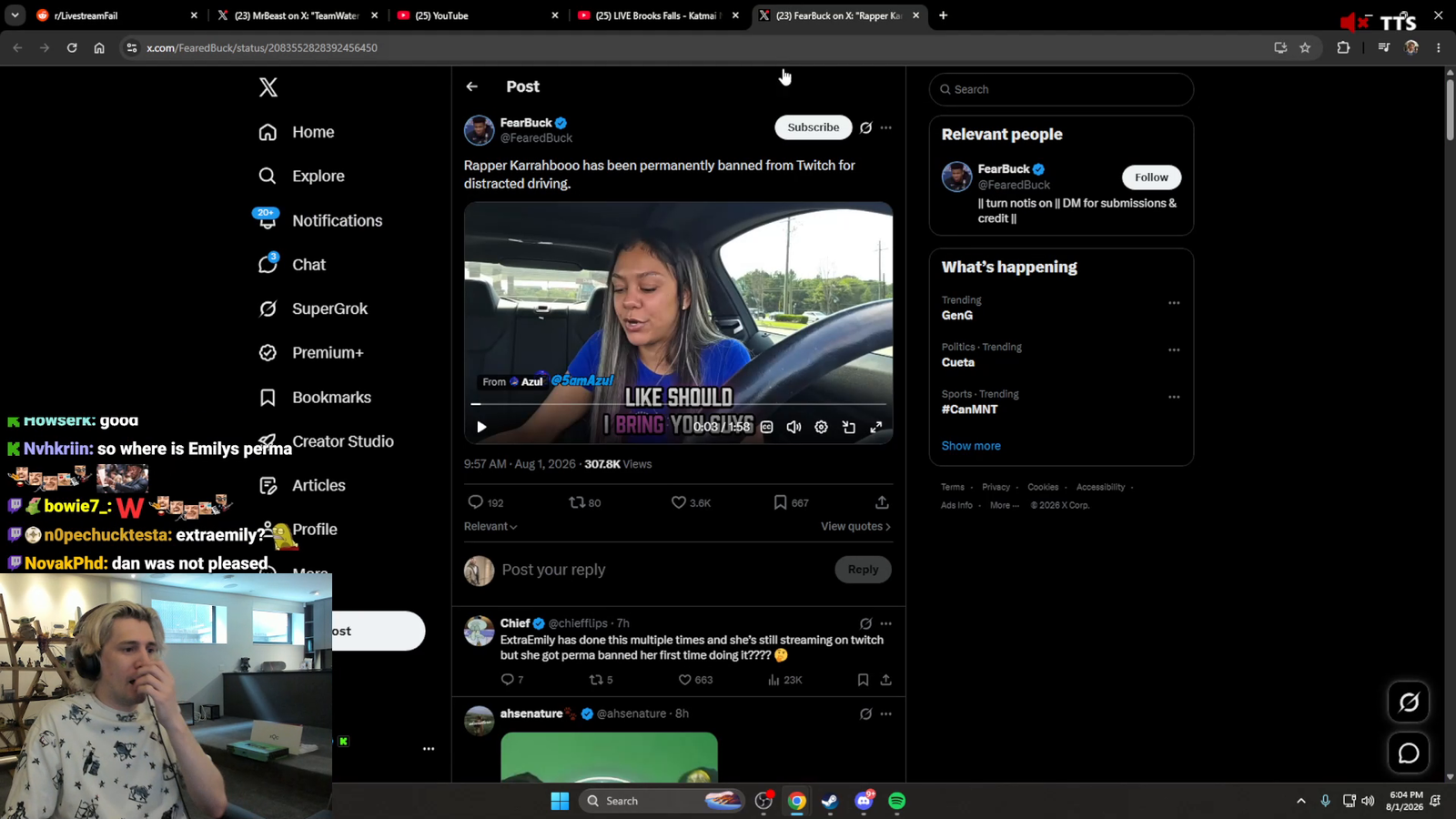Click Grok icon on Chief's reply
The height and width of the screenshot is (819, 1456).
(865, 623)
